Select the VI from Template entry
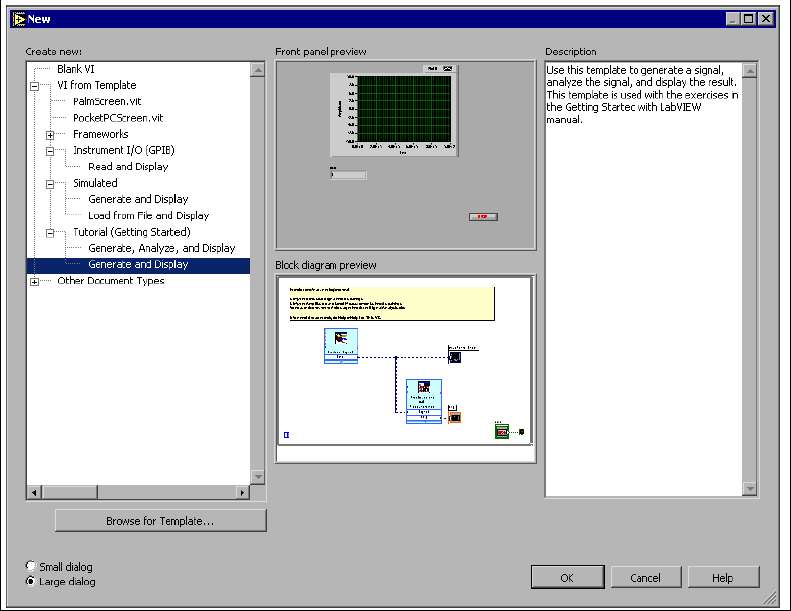Image resolution: width=791 pixels, height=611 pixels. click(x=96, y=85)
